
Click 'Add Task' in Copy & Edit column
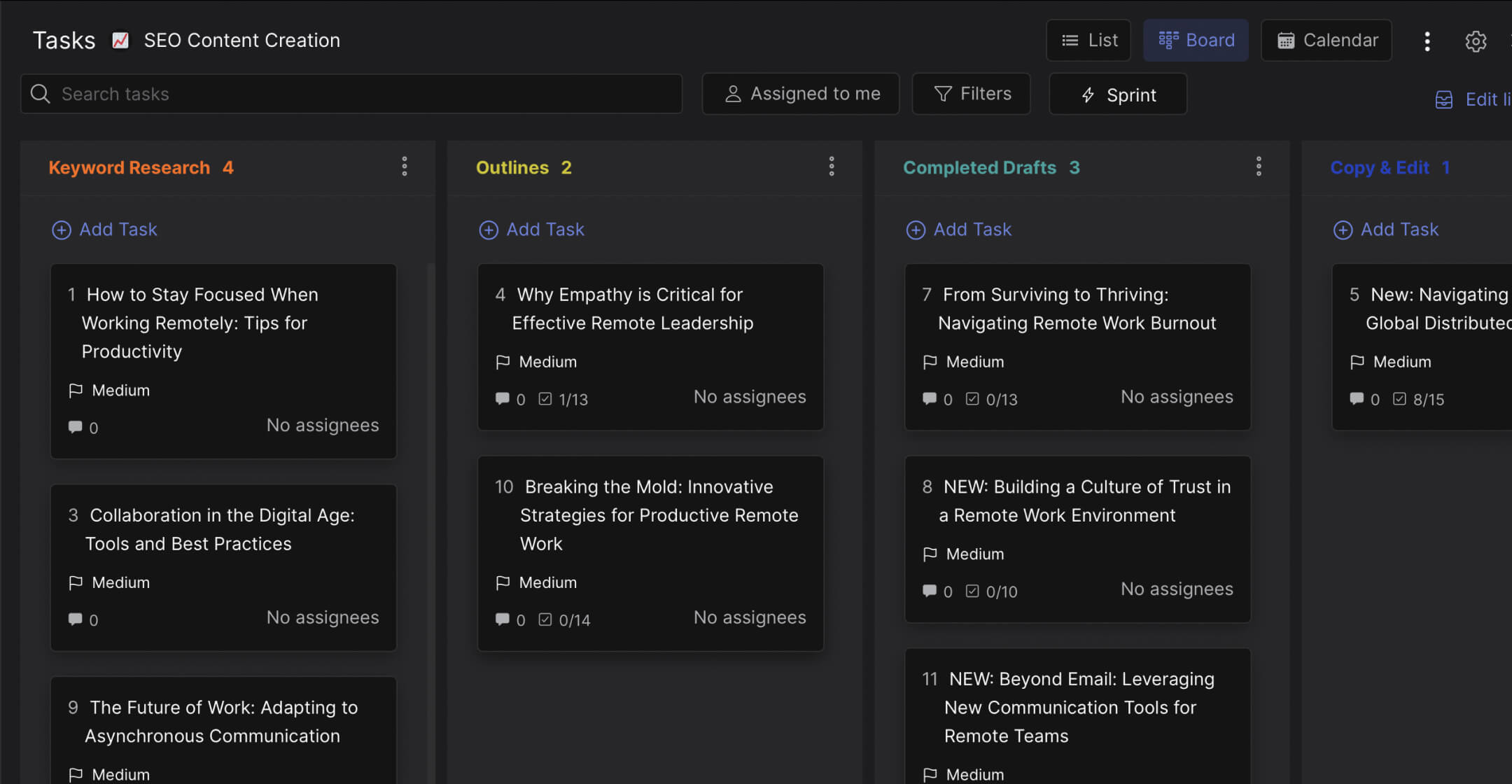click(x=1386, y=229)
